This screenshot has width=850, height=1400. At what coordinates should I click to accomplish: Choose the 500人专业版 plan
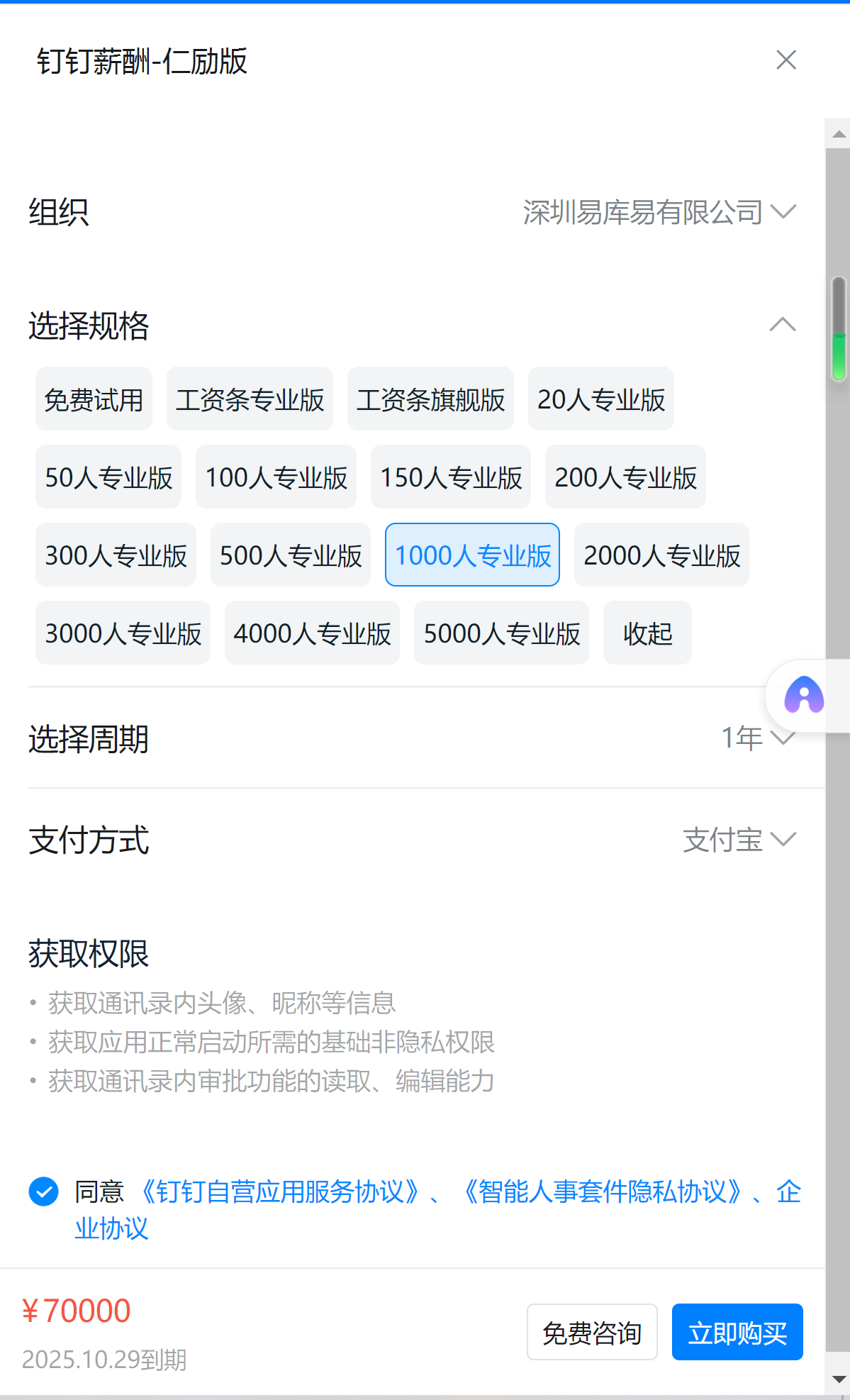coord(291,555)
